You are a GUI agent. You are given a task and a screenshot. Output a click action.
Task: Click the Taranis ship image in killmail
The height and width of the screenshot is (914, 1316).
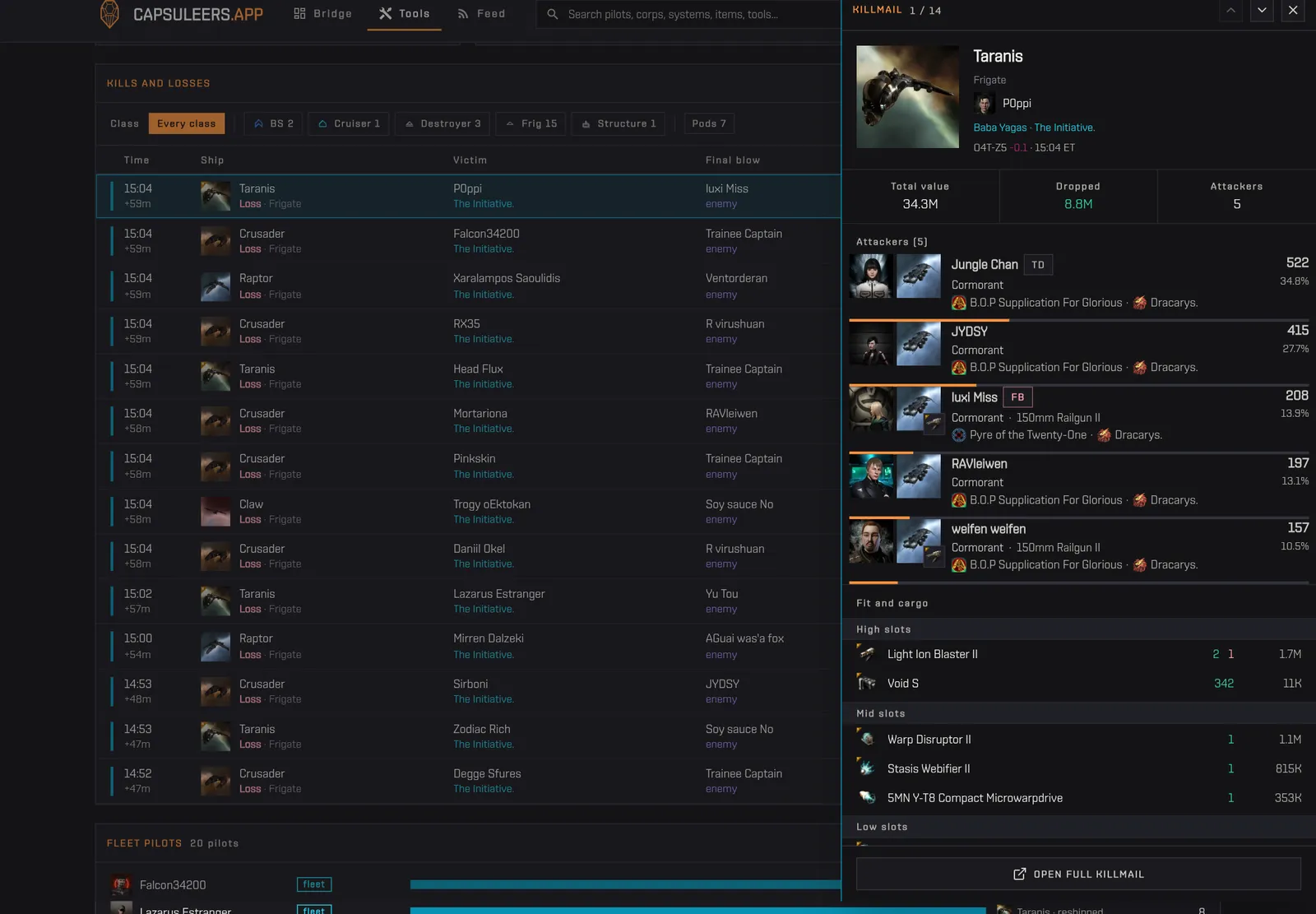[907, 96]
